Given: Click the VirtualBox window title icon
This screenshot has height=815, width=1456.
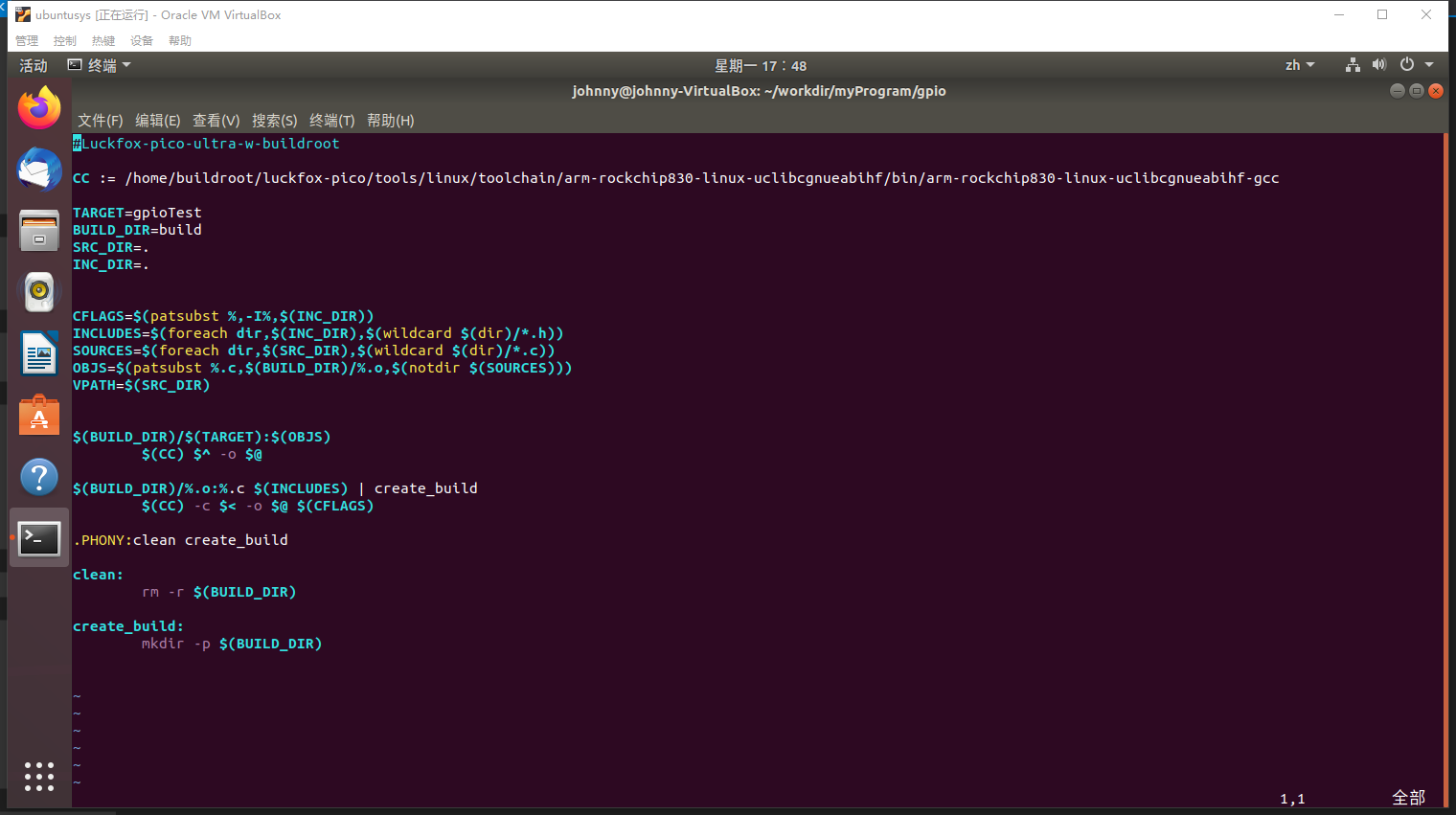Looking at the screenshot, I should pos(23,14).
